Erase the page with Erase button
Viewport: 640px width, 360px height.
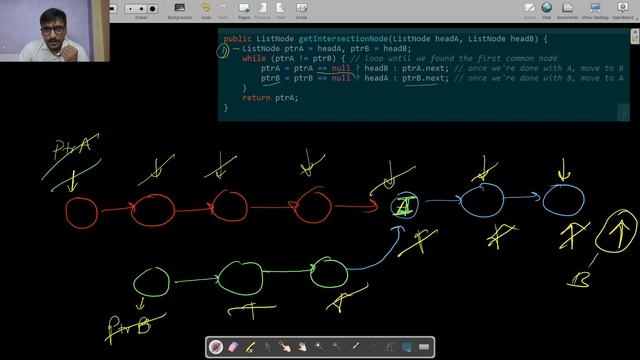coord(301,11)
